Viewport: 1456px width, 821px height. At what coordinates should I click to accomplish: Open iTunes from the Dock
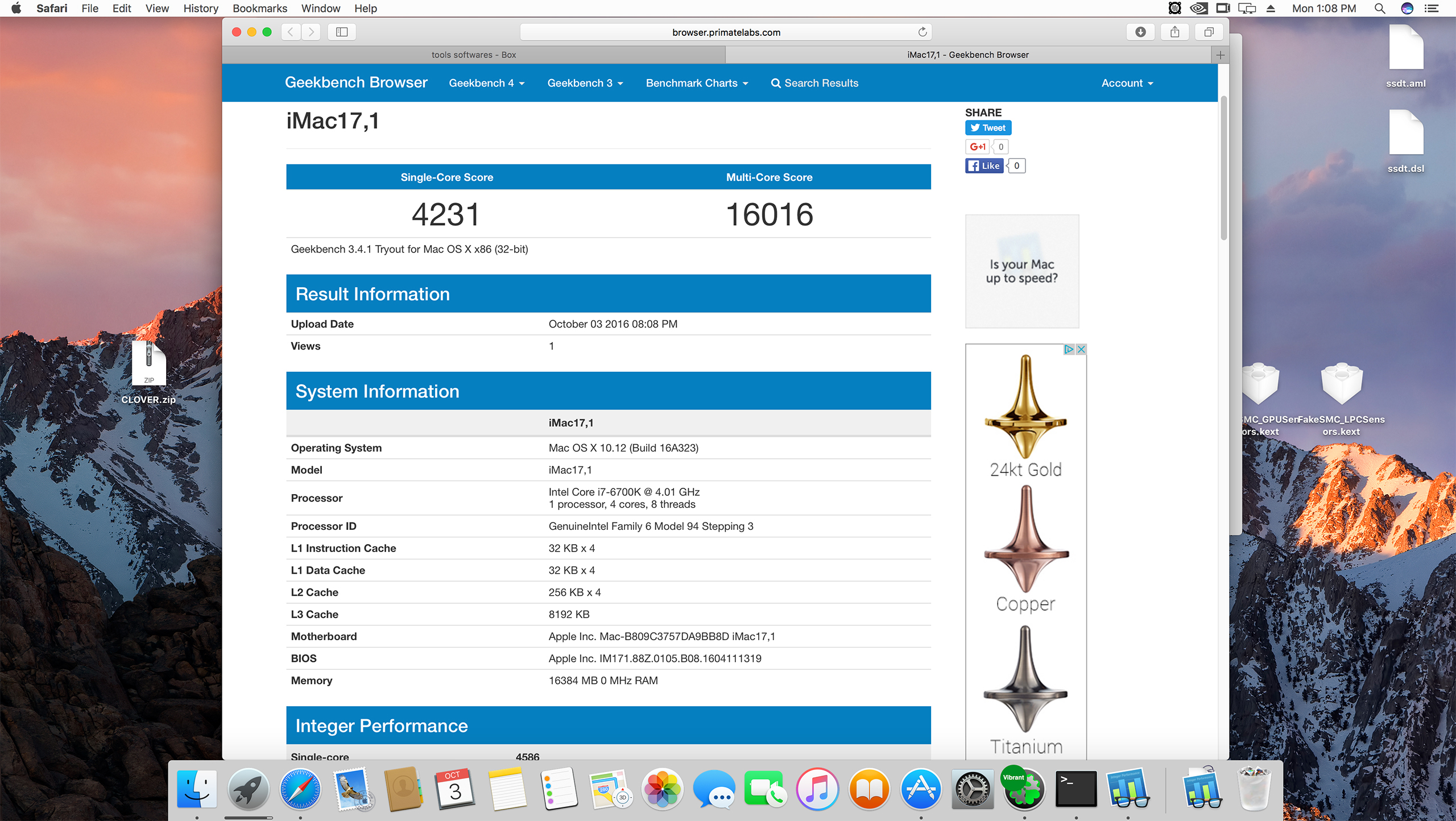tap(817, 789)
